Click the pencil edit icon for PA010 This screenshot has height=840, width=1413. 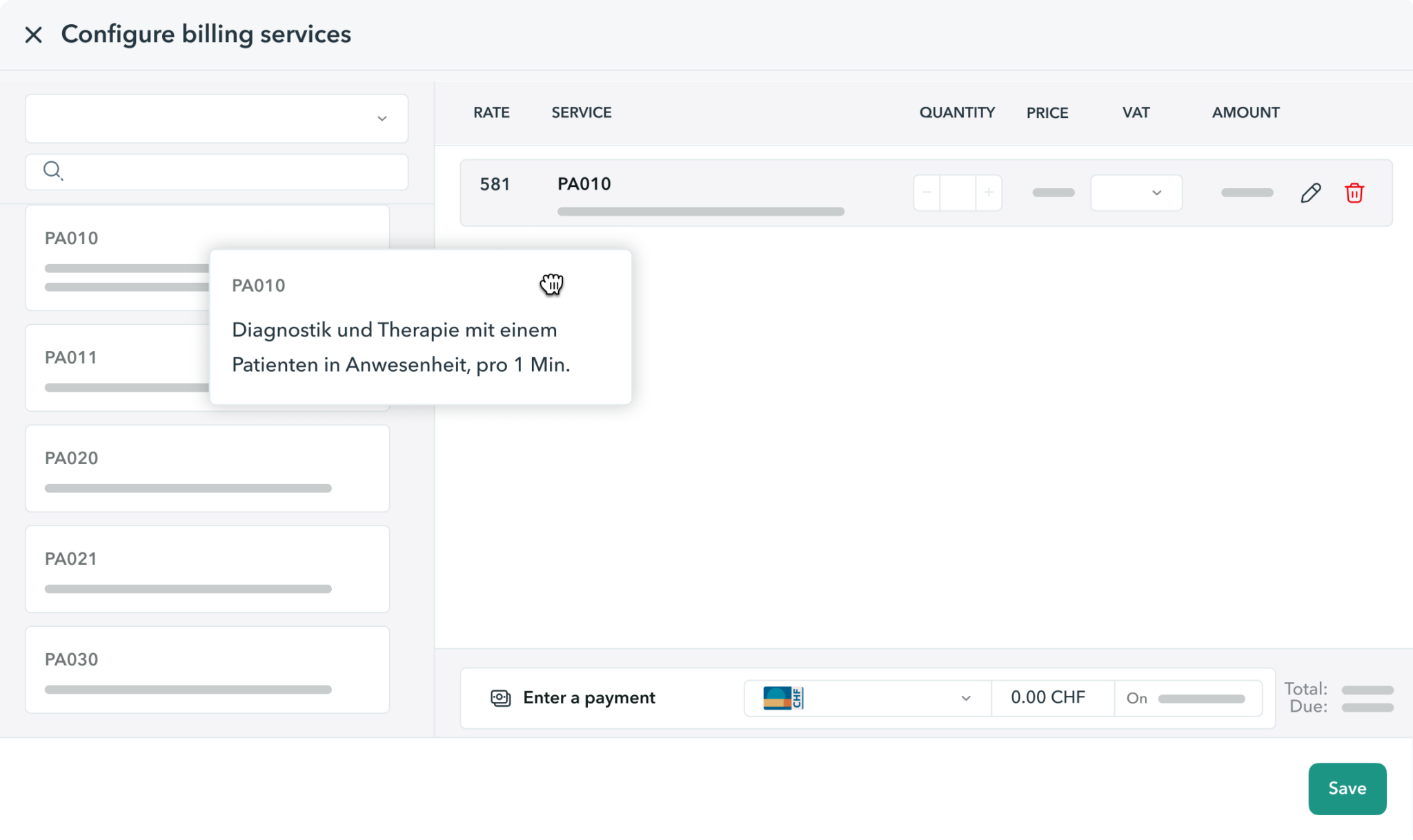[1311, 193]
